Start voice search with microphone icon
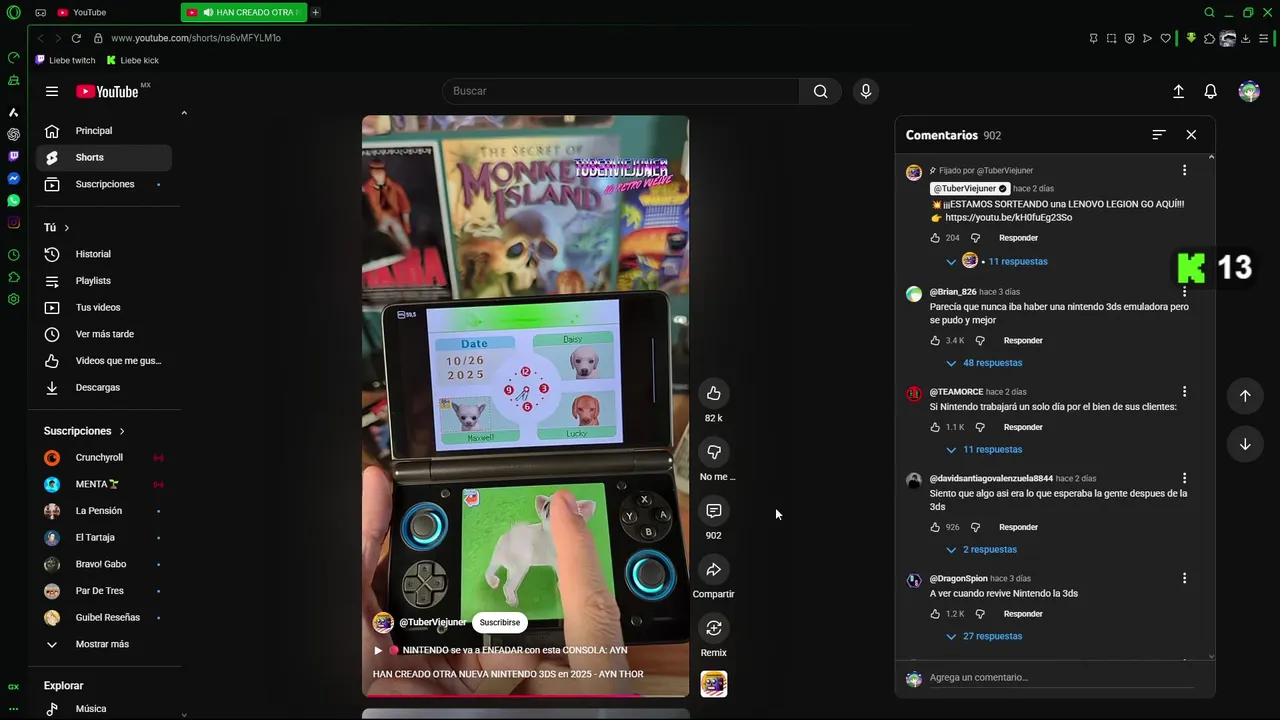Viewport: 1280px width, 720px height. pos(866,91)
